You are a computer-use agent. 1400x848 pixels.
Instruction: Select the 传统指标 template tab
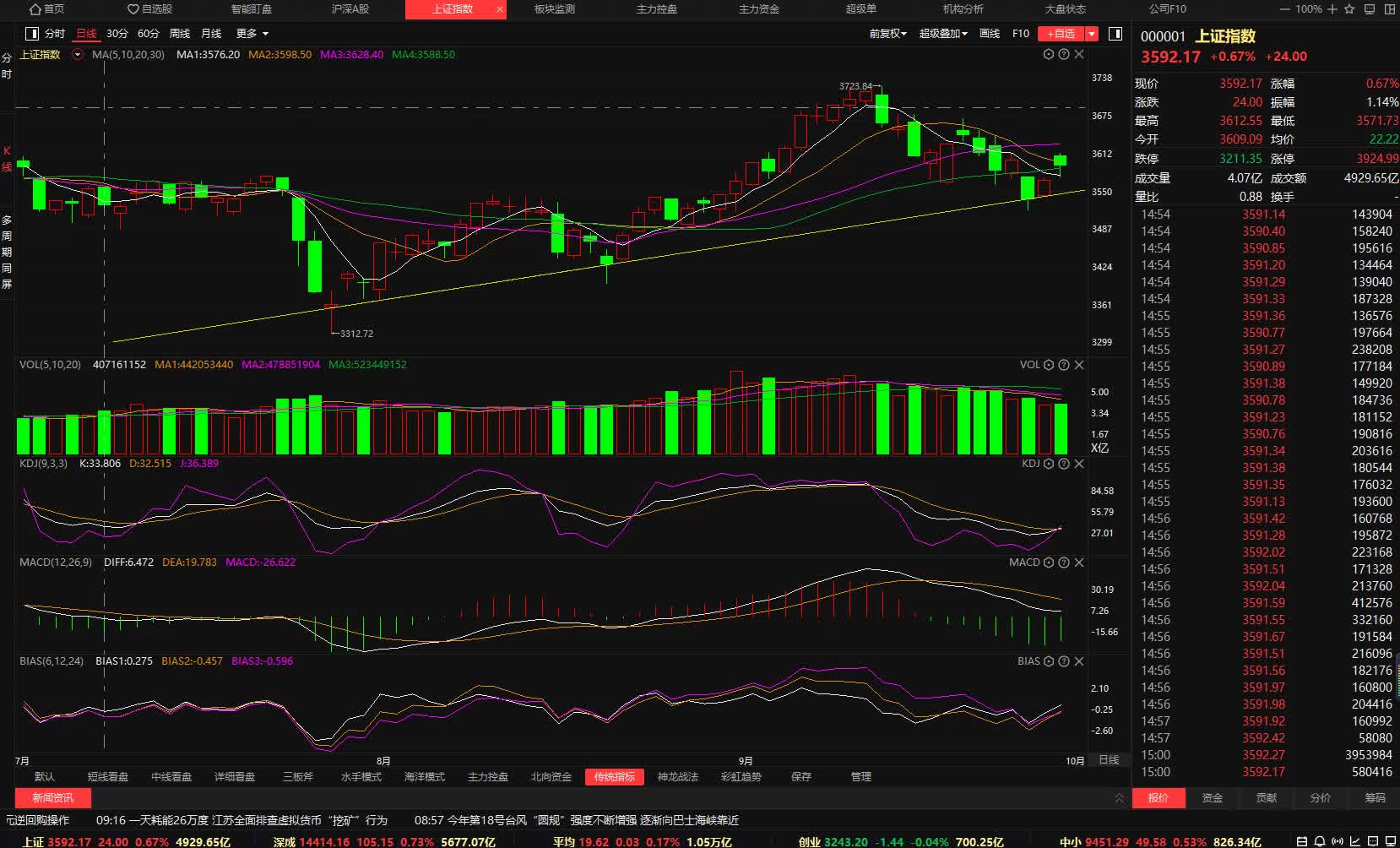[615, 777]
